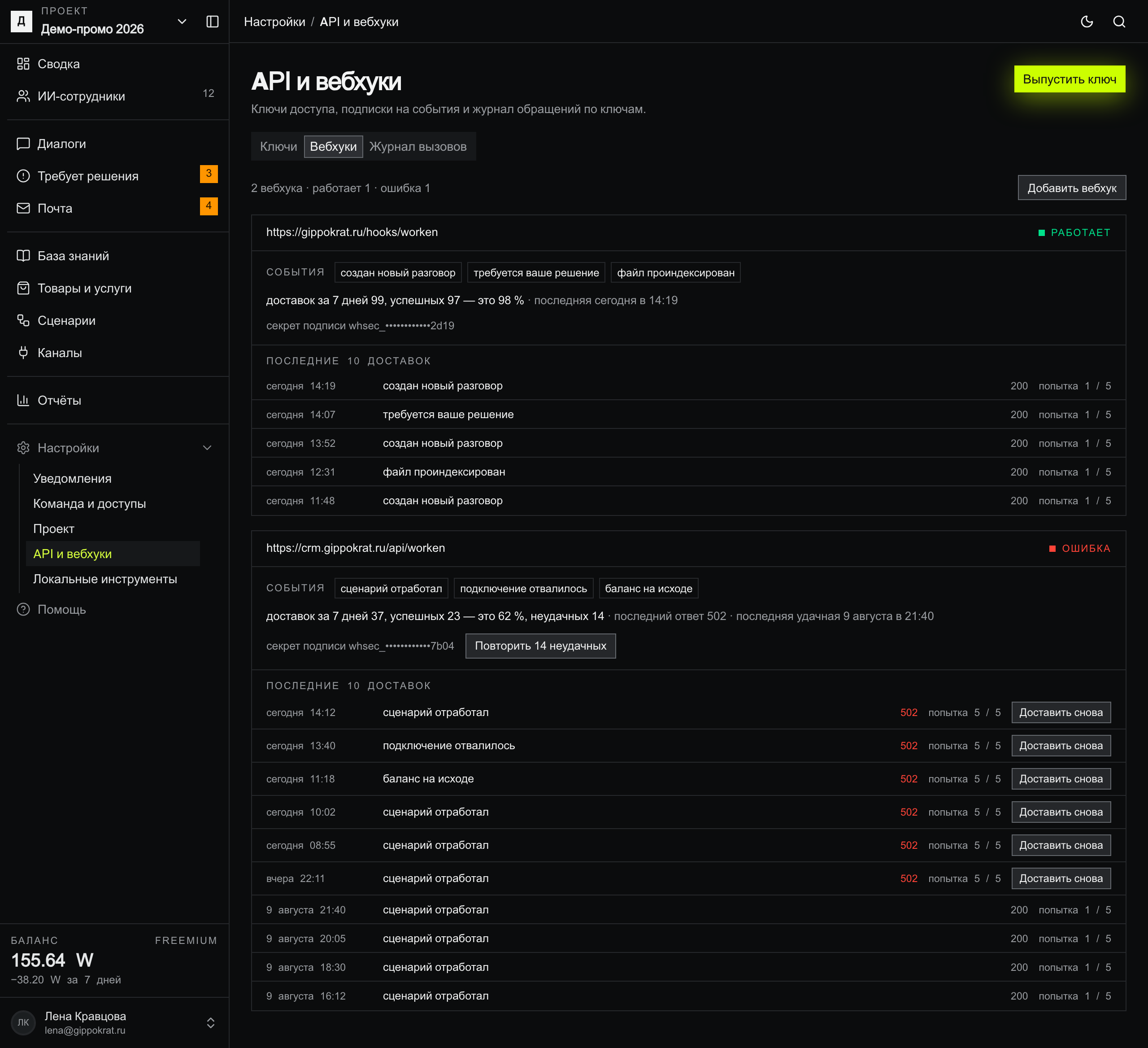This screenshot has height=1048, width=1148.
Task: Click the Почта envelope icon
Action: tap(23, 209)
